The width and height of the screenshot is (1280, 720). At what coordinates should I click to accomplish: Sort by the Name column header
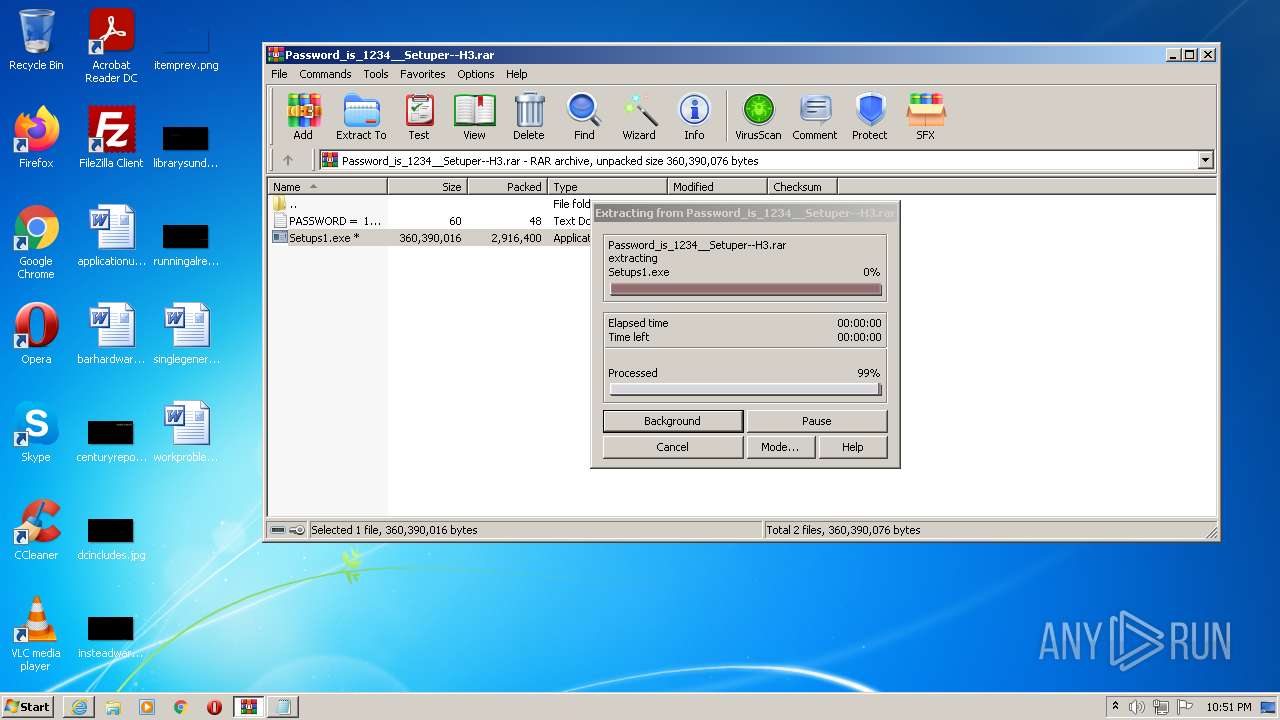[328, 187]
